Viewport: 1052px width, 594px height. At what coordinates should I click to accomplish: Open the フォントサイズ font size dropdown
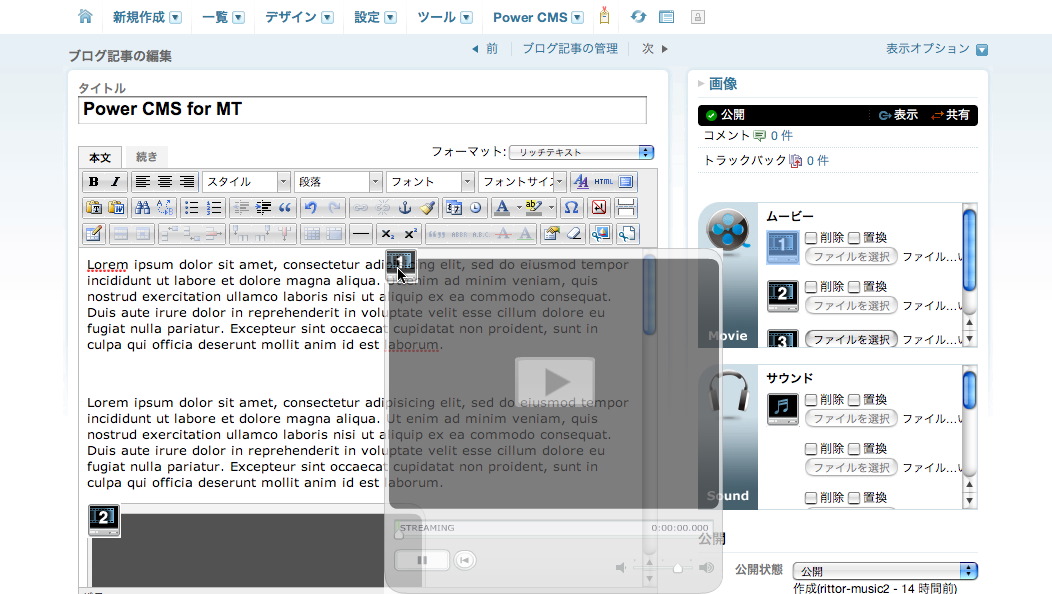[523, 182]
